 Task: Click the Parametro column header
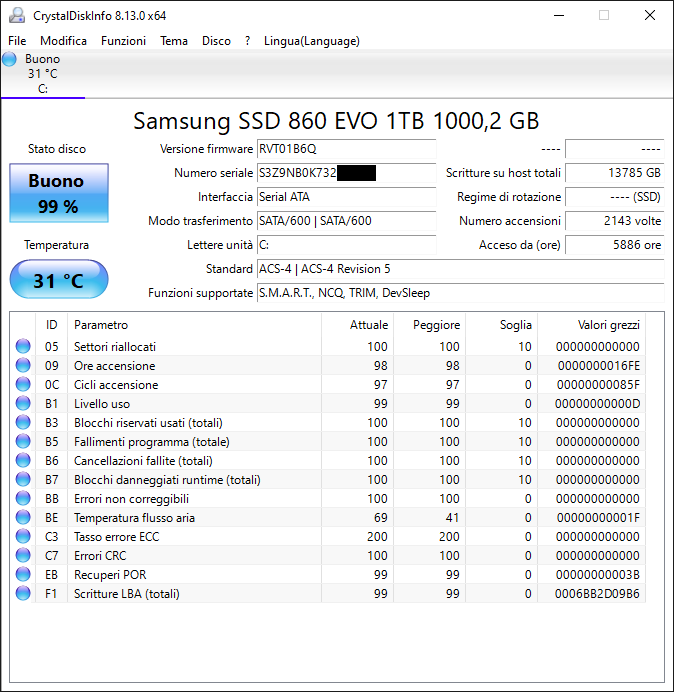click(x=194, y=325)
